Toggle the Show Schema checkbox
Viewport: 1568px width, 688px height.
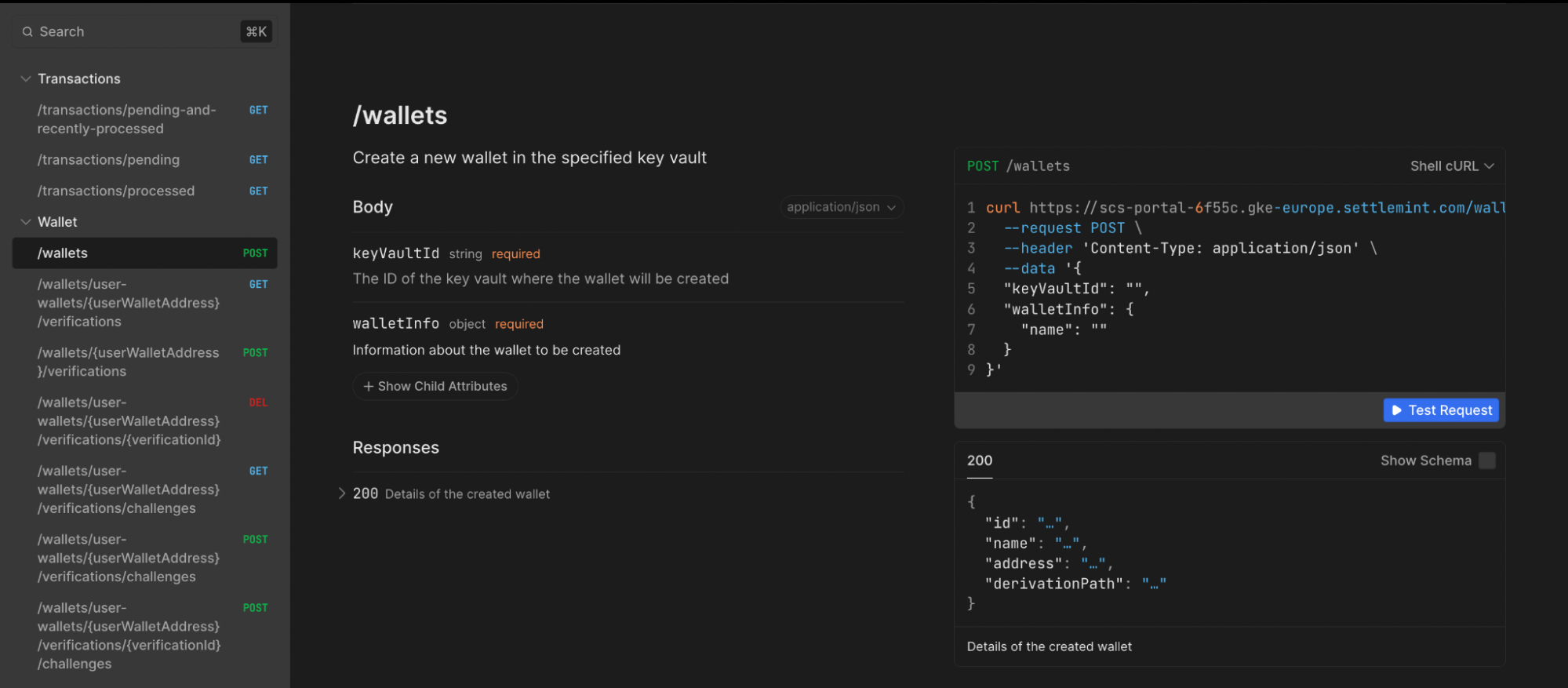tap(1487, 460)
